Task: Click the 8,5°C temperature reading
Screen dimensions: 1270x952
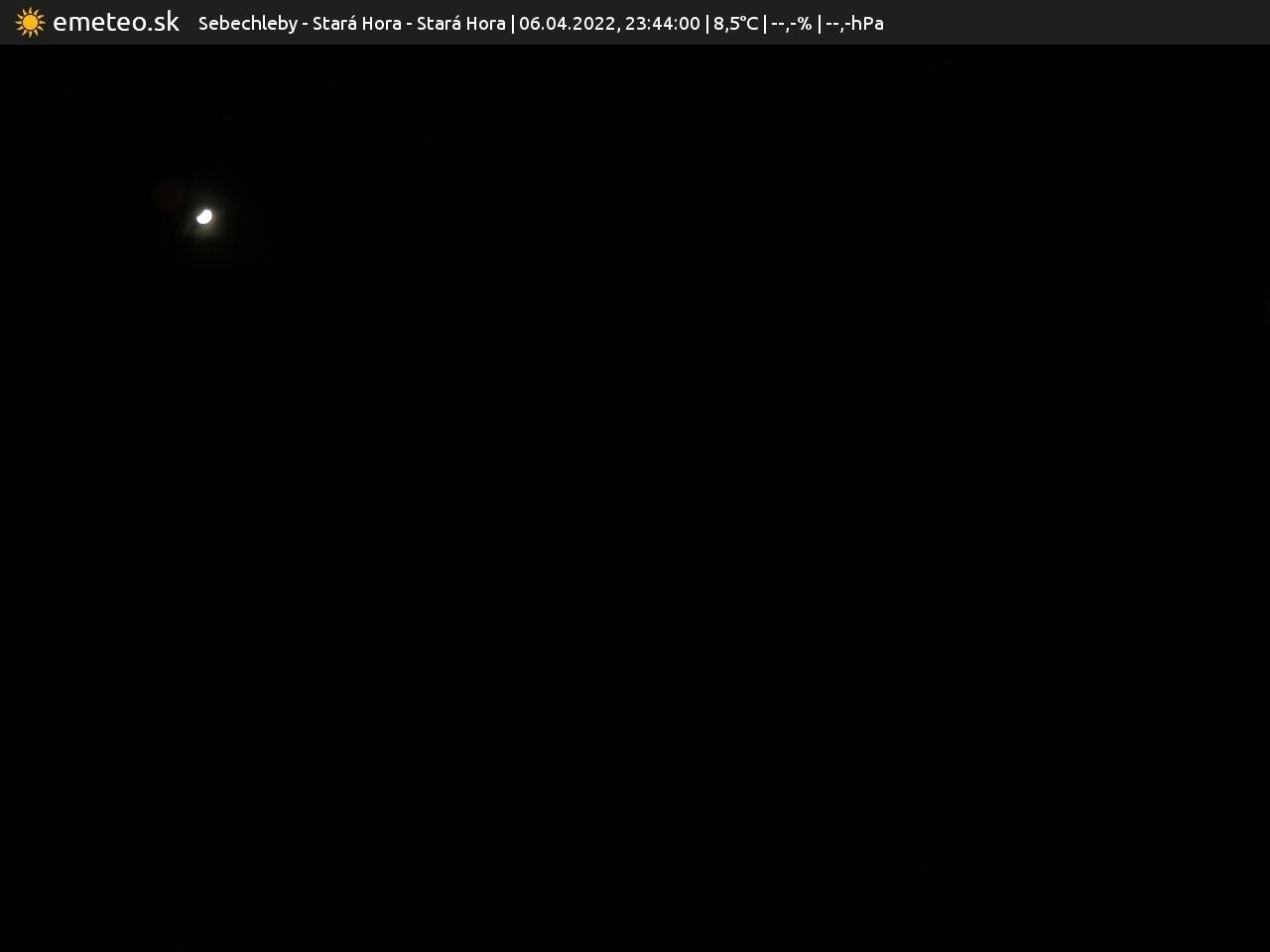Action: (x=735, y=23)
